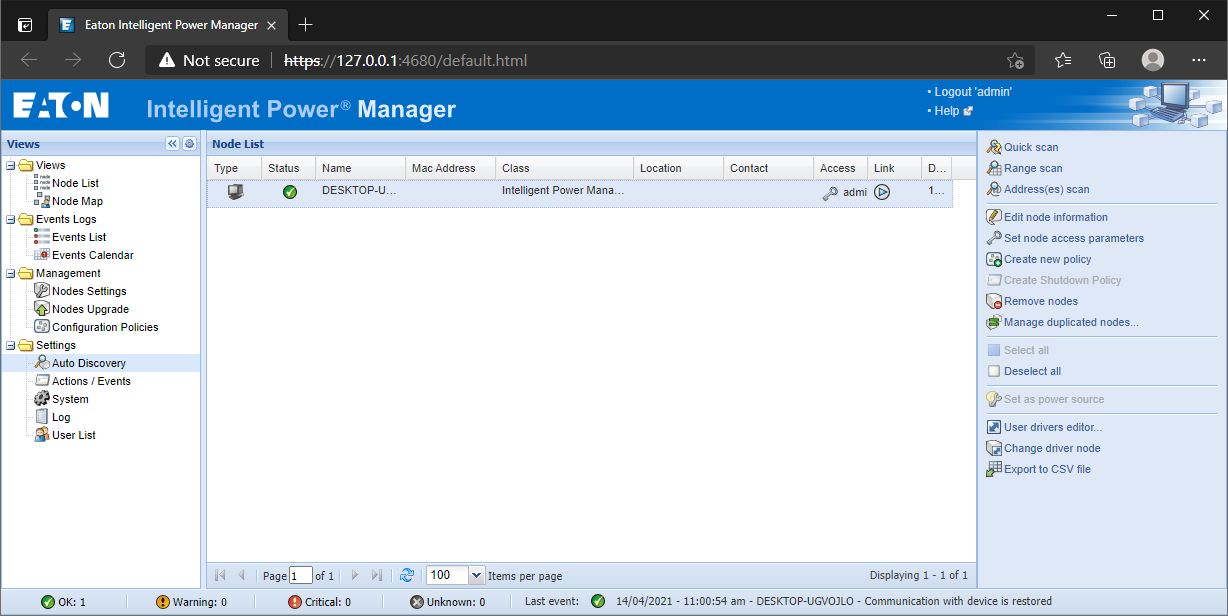Image resolution: width=1228 pixels, height=616 pixels.
Task: Open the Configuration Policies page
Action: click(105, 327)
